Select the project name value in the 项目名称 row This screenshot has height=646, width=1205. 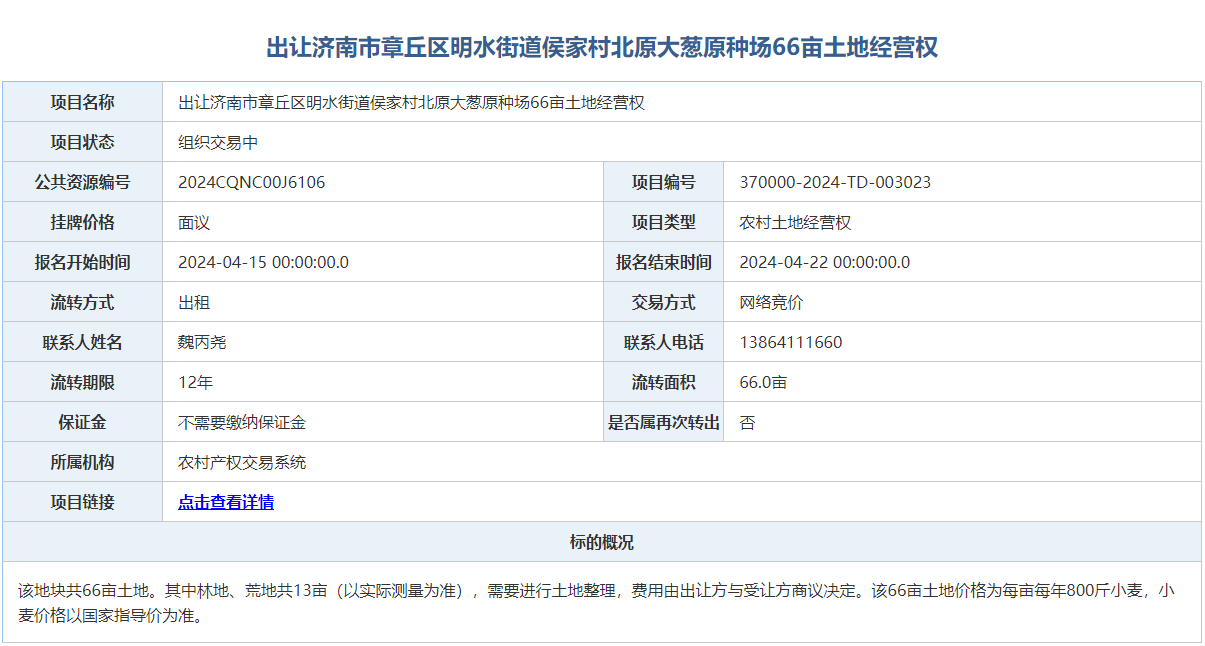click(412, 102)
